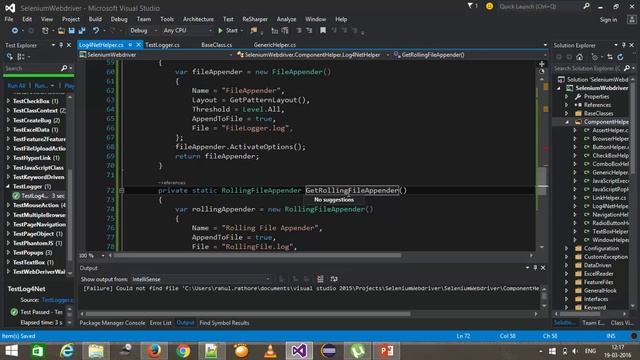Switch to Team Explorer bottom tab

593,323
